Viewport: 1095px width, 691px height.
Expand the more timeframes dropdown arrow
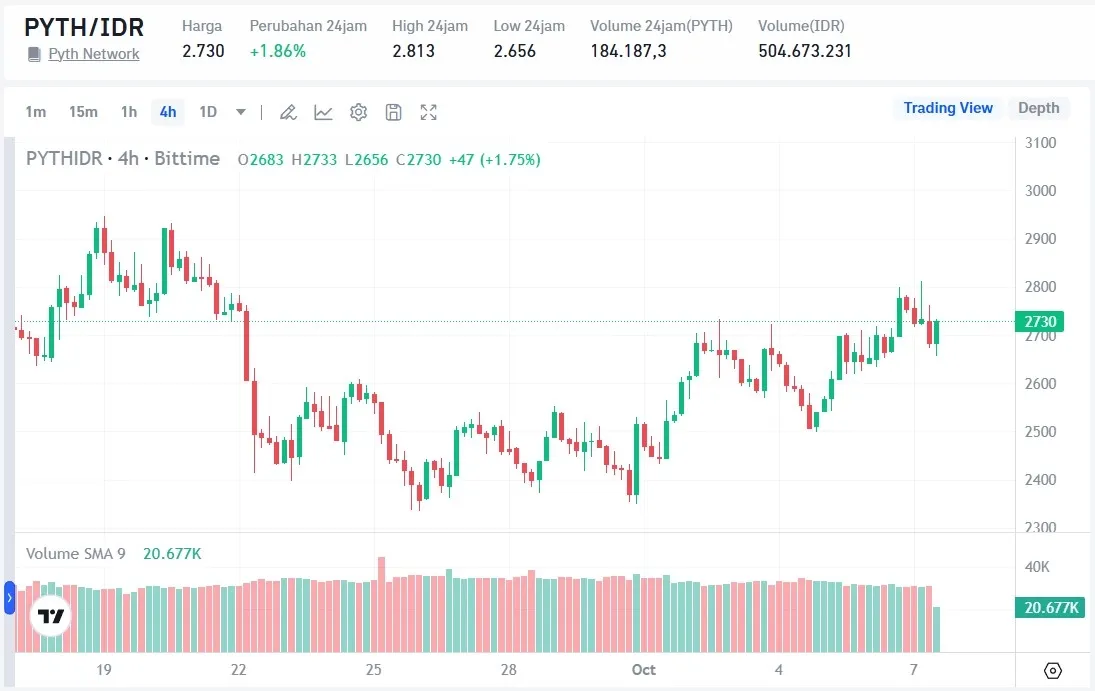coord(240,112)
